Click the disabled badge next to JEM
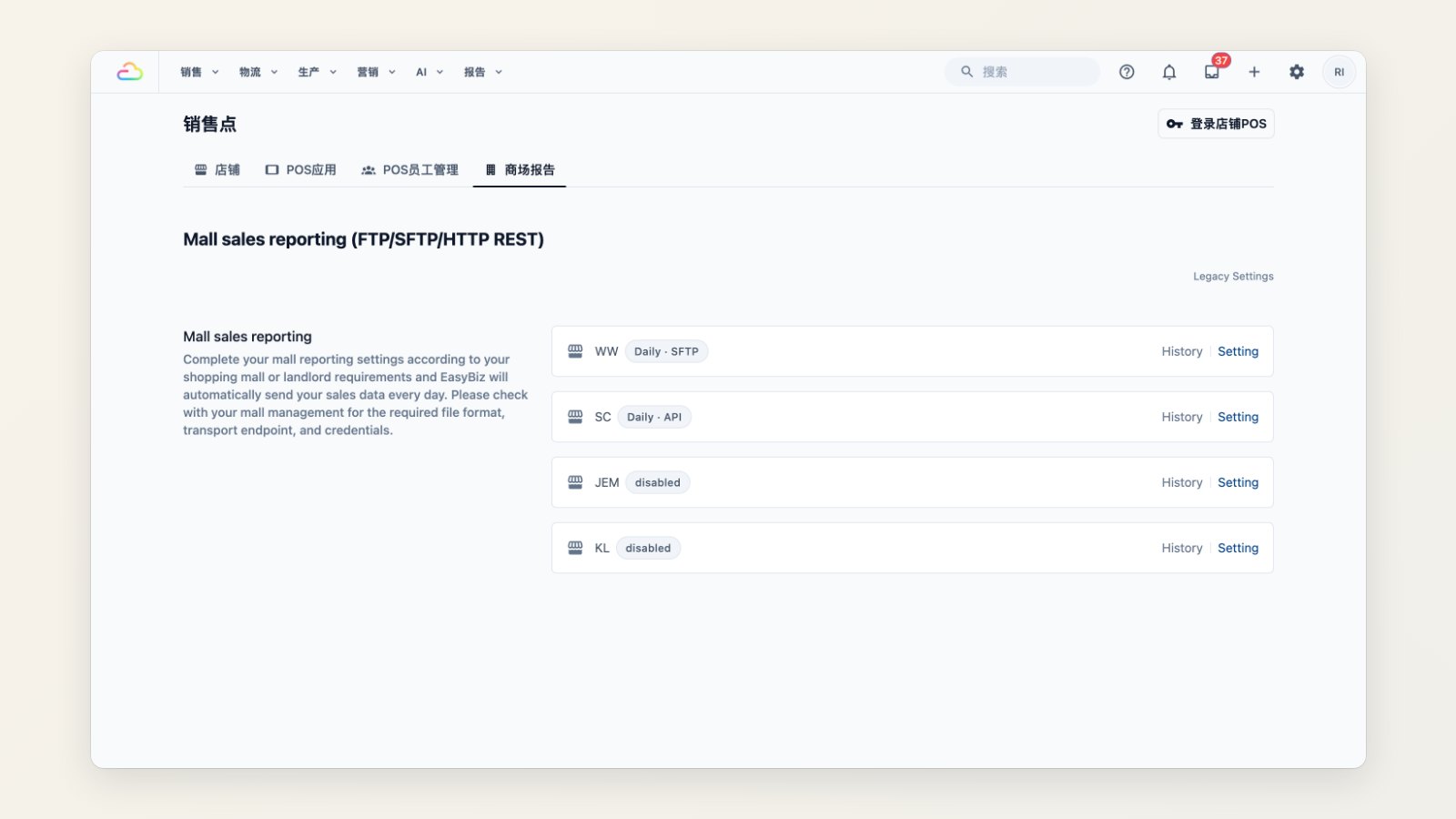The image size is (1456, 819). [x=657, y=482]
